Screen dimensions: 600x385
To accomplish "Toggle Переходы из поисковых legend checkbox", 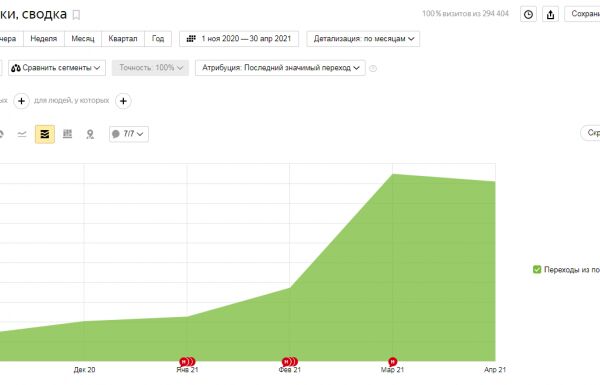I will pos(537,269).
